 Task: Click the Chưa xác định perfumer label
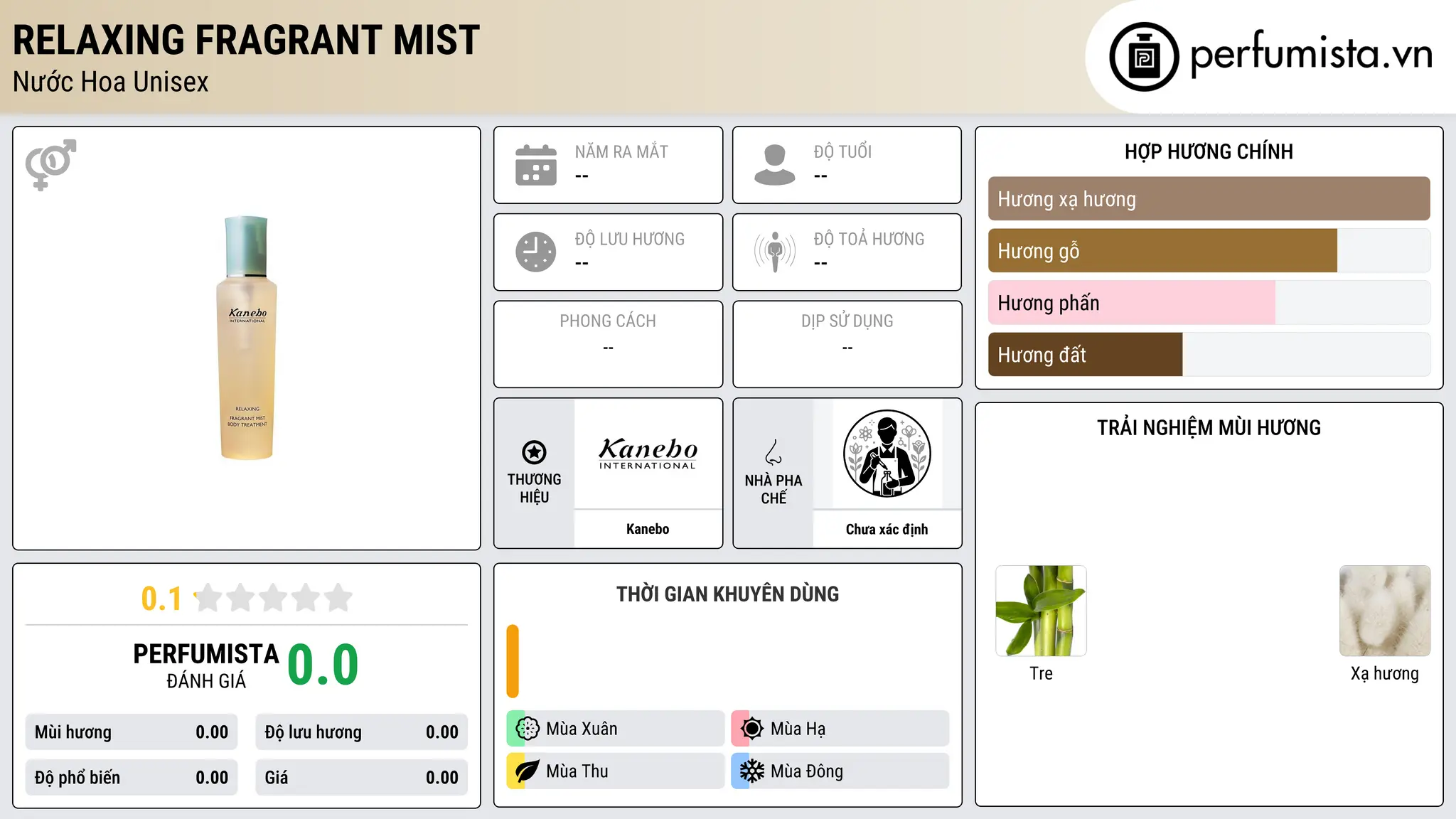(x=887, y=529)
